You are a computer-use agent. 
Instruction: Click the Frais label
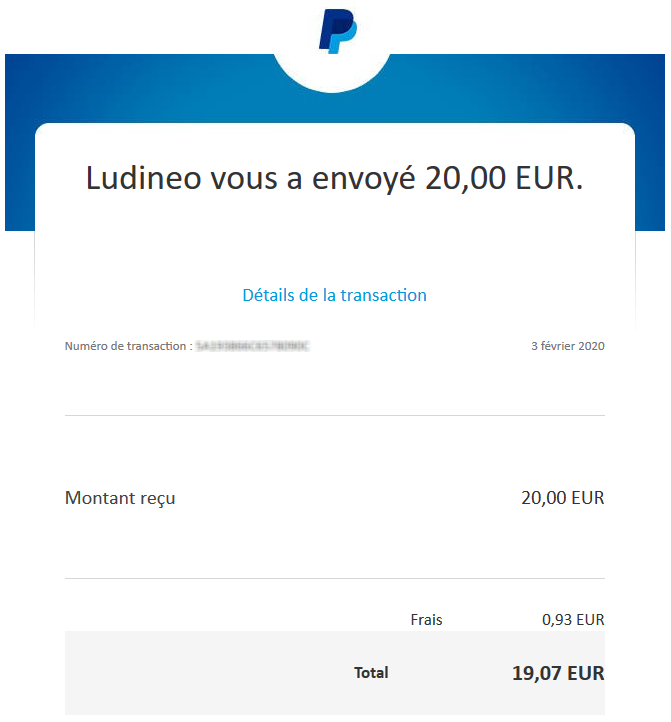pos(426,620)
